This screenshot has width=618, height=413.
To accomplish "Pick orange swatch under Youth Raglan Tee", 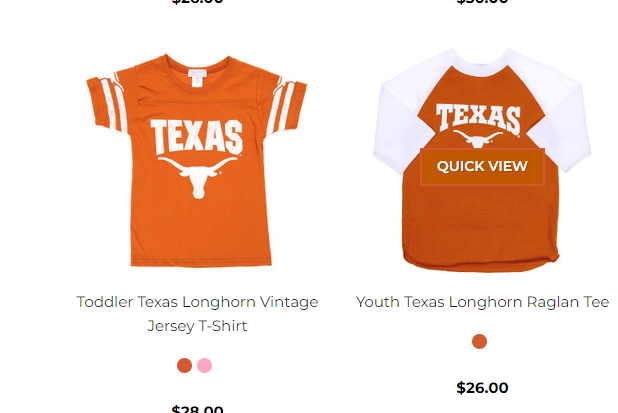I will tap(480, 342).
